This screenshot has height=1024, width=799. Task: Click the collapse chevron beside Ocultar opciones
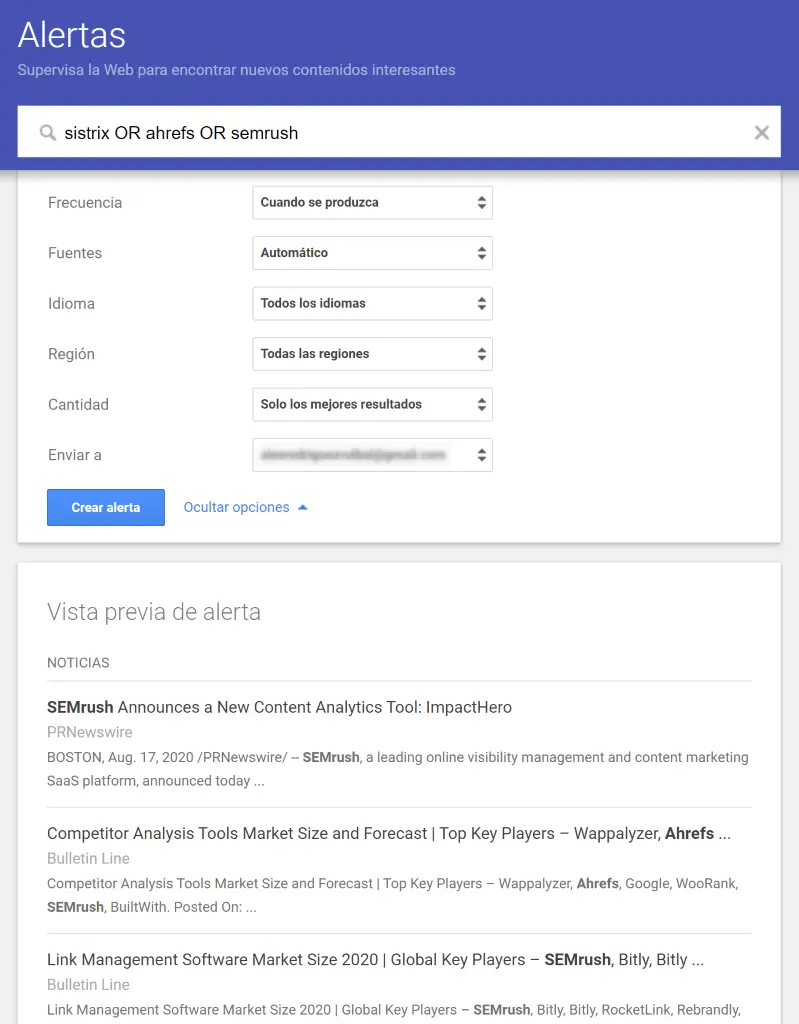click(301, 507)
